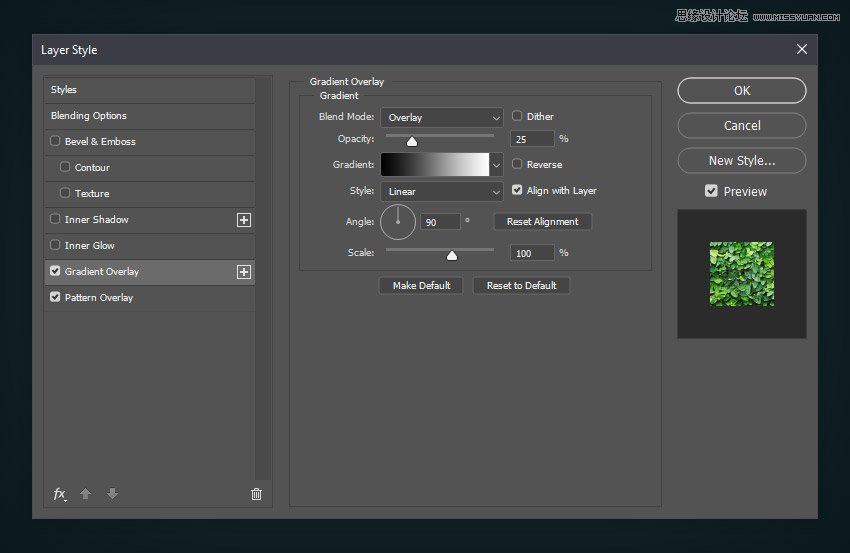Click the Angle input field
The width and height of the screenshot is (850, 553).
pyautogui.click(x=440, y=222)
